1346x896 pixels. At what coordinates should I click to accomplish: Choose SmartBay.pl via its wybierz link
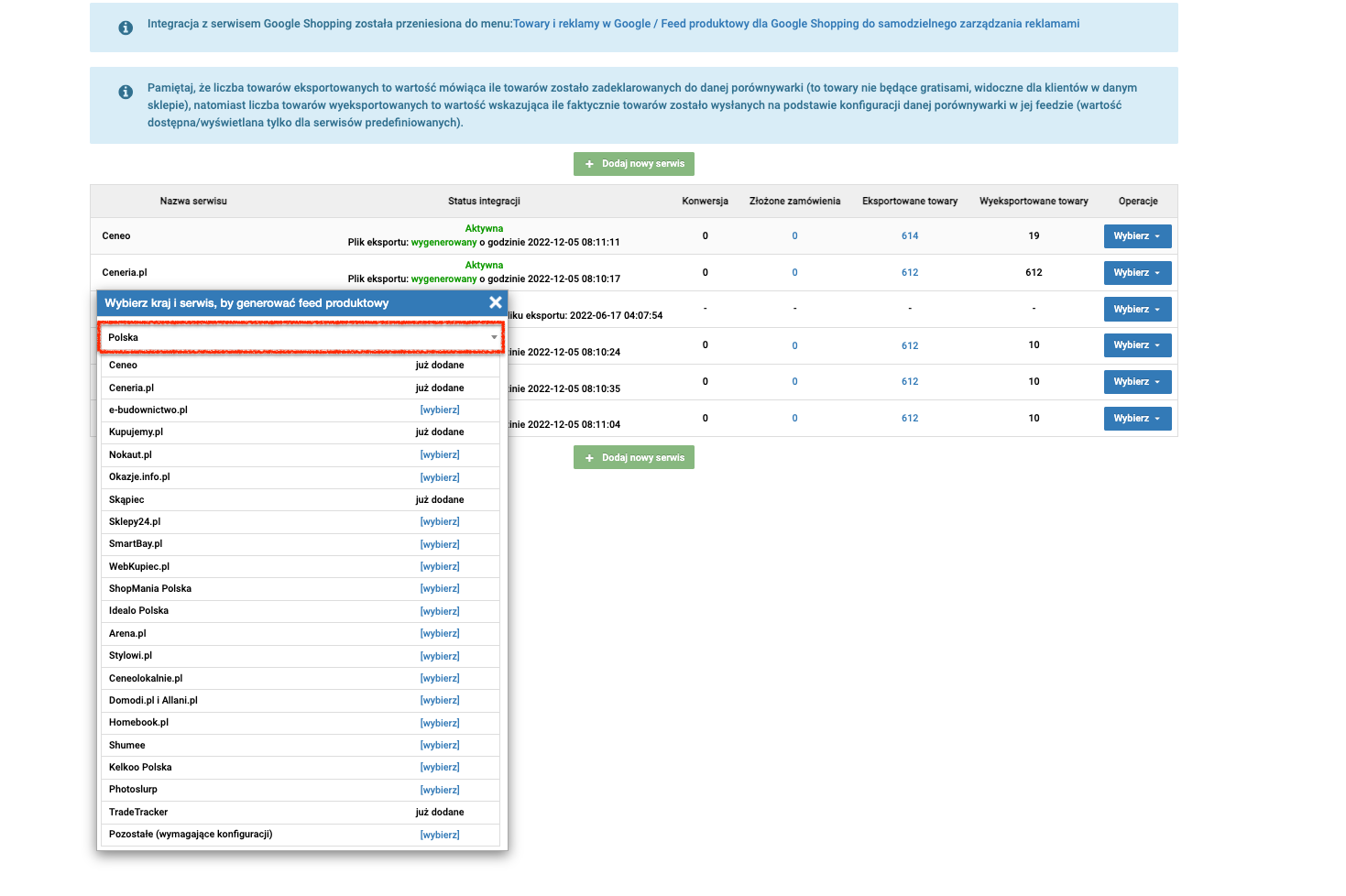click(440, 544)
